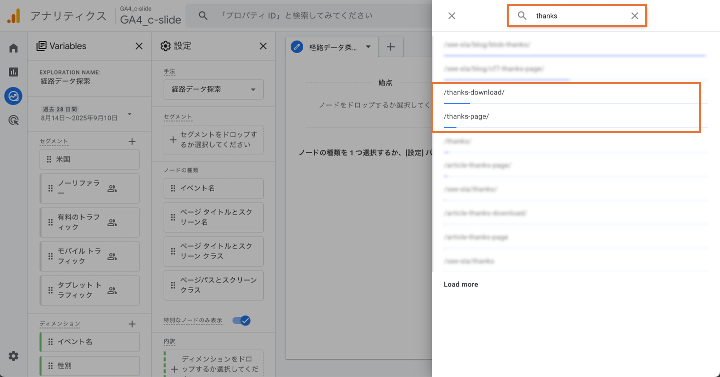Click drag handle of 米国 segment

pyautogui.click(x=49, y=159)
